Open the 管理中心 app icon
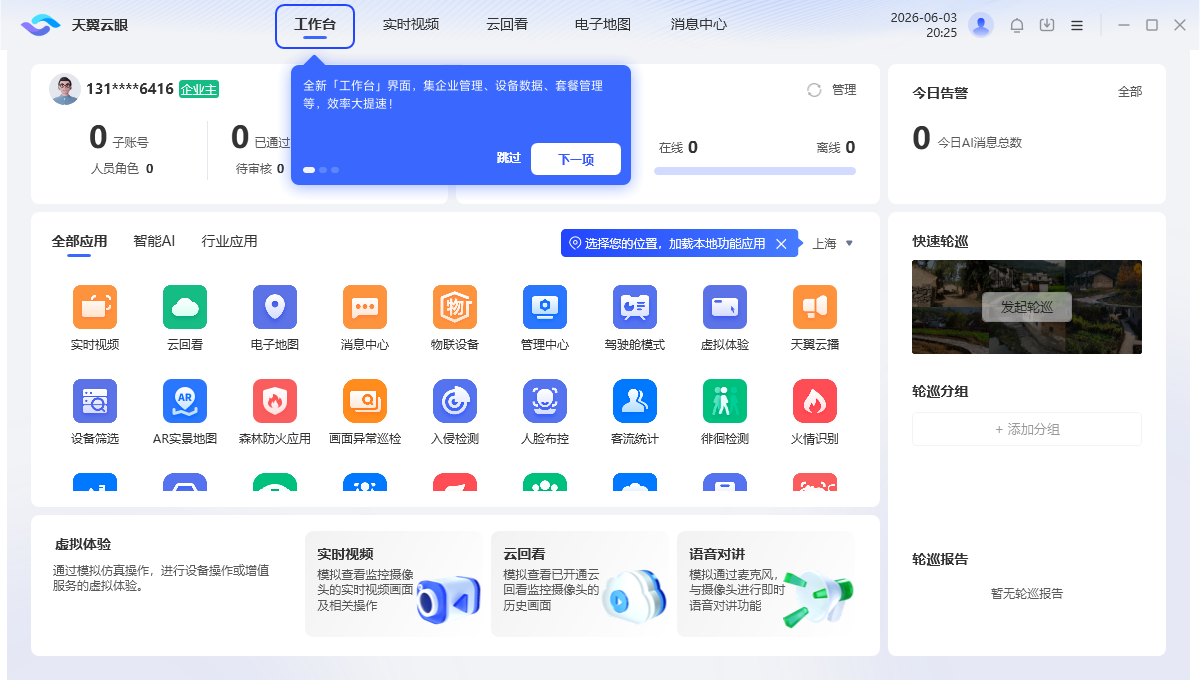Image resolution: width=1200 pixels, height=680 pixels. [x=545, y=307]
